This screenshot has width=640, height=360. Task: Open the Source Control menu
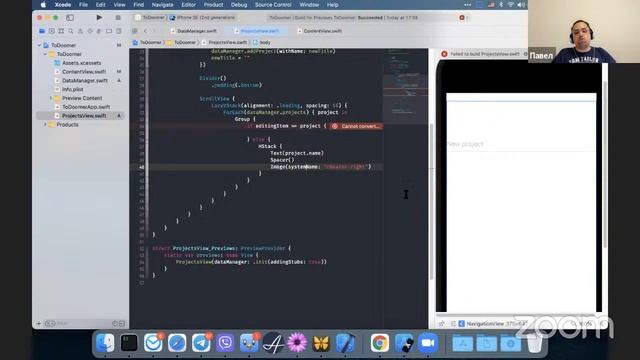coord(273,5)
